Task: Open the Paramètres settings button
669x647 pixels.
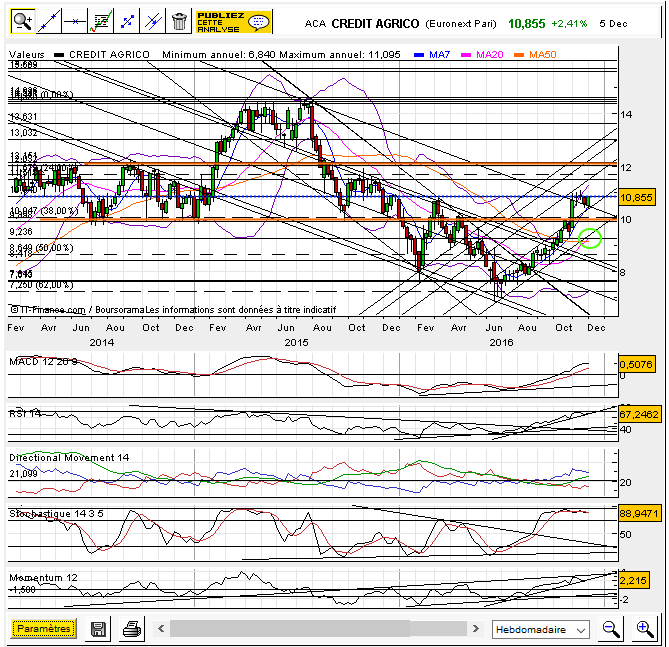Action: (44, 629)
